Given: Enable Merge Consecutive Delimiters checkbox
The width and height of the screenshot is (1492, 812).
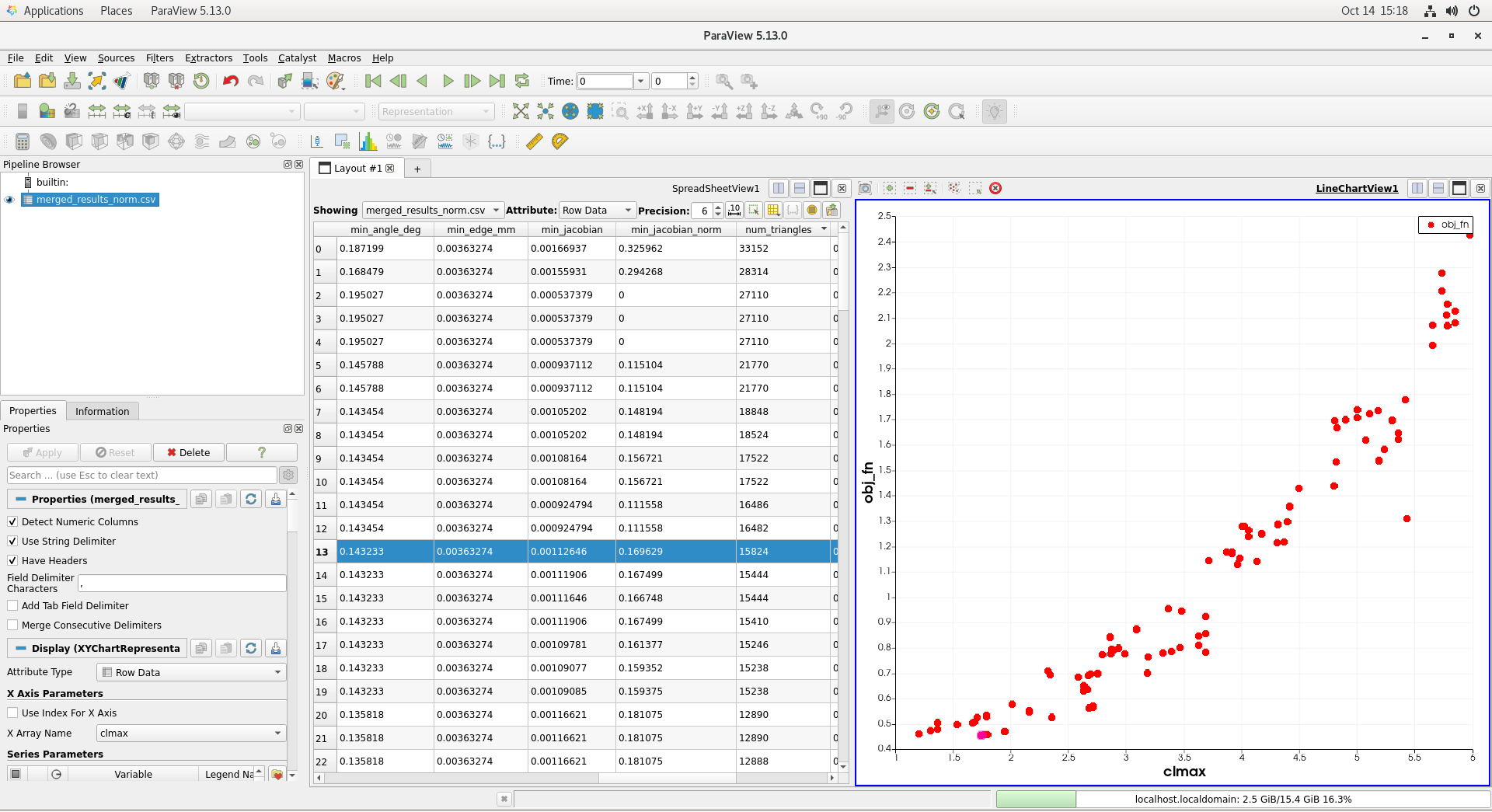Looking at the screenshot, I should [12, 626].
